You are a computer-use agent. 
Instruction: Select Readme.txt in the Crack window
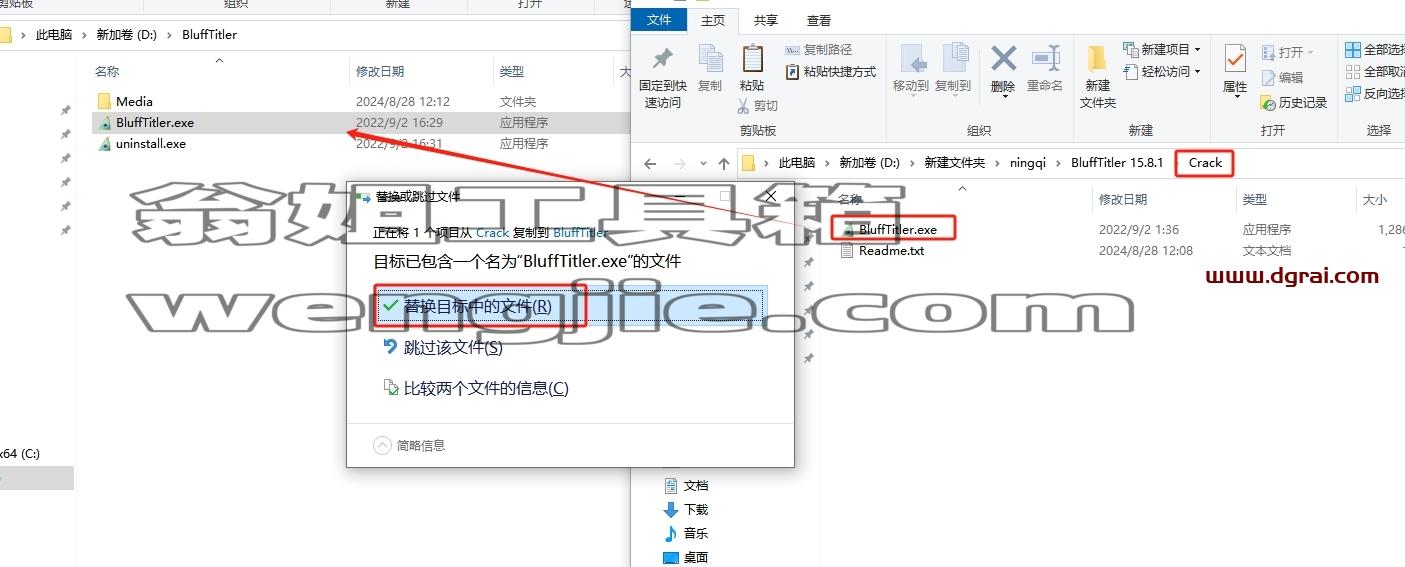(891, 251)
